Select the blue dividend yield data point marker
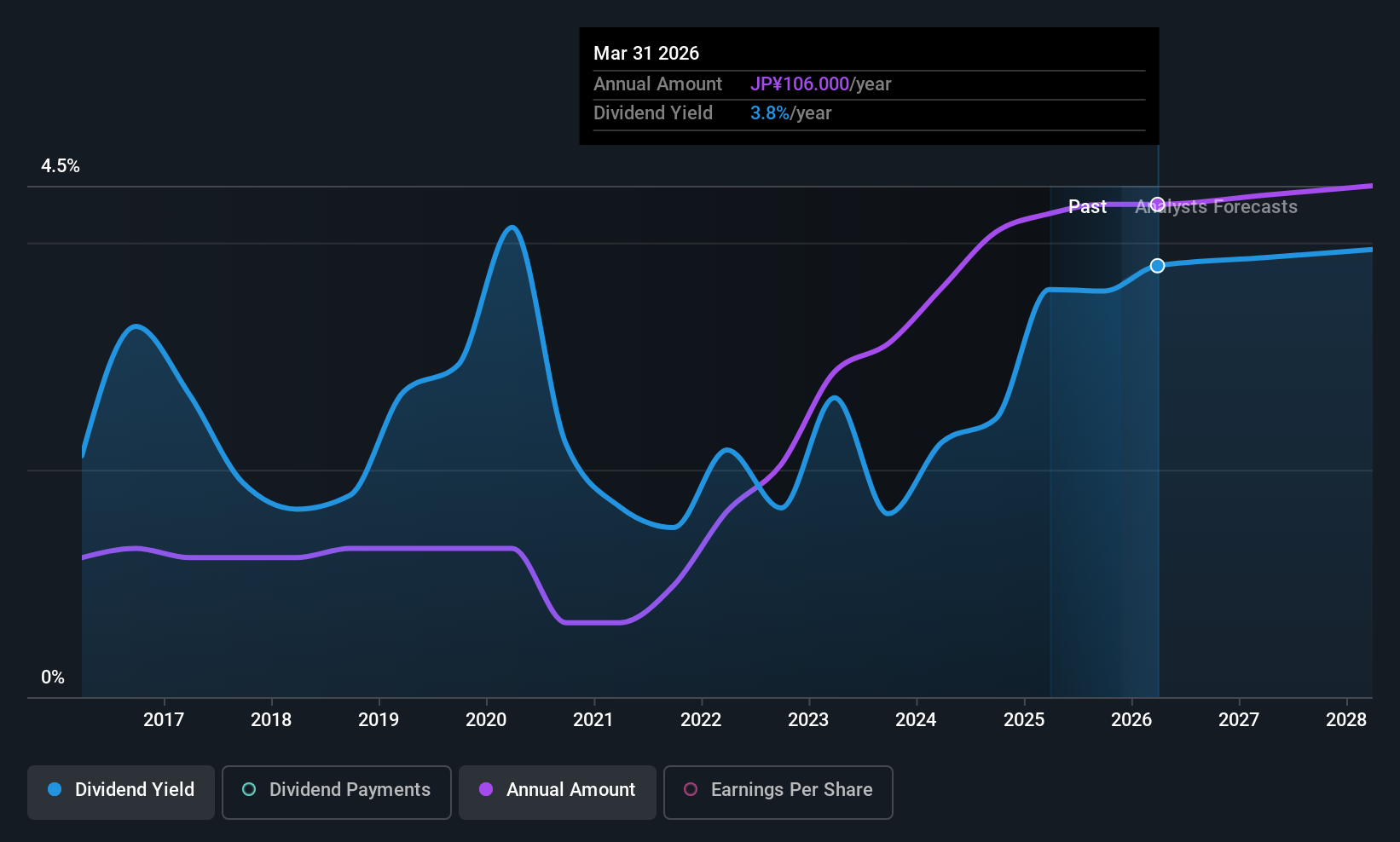 click(1157, 266)
